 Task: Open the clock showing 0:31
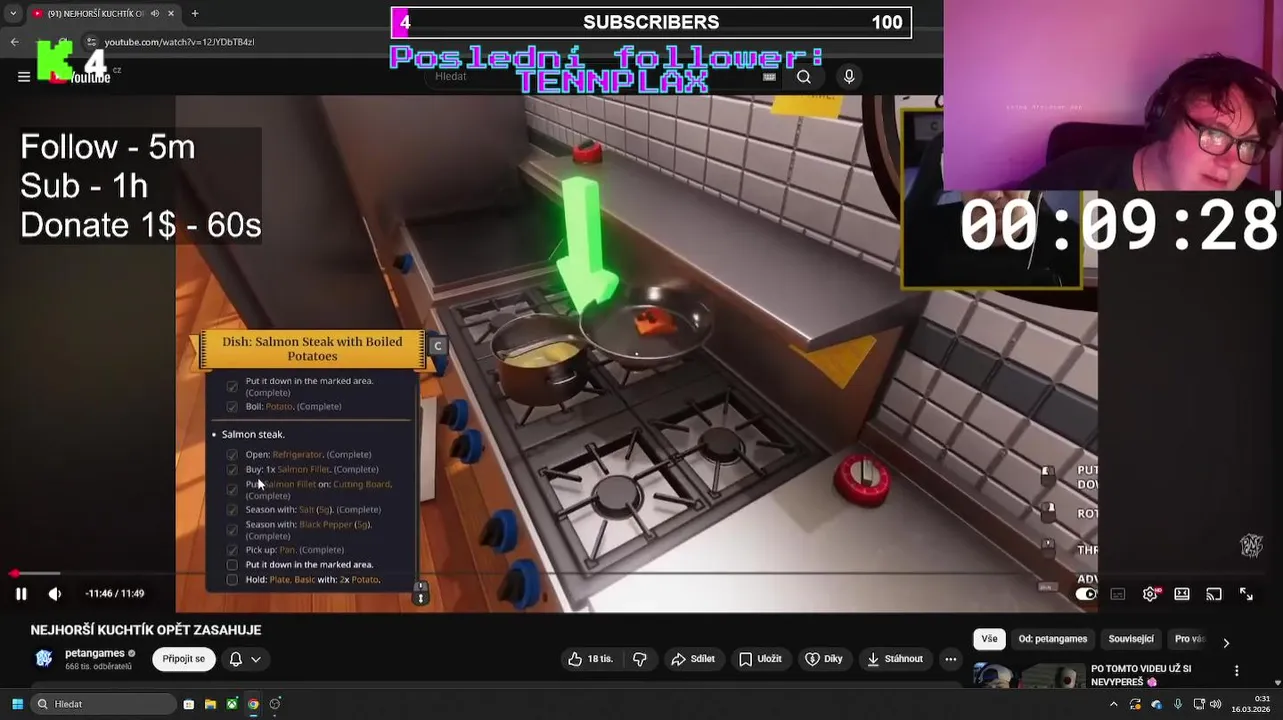1250,704
